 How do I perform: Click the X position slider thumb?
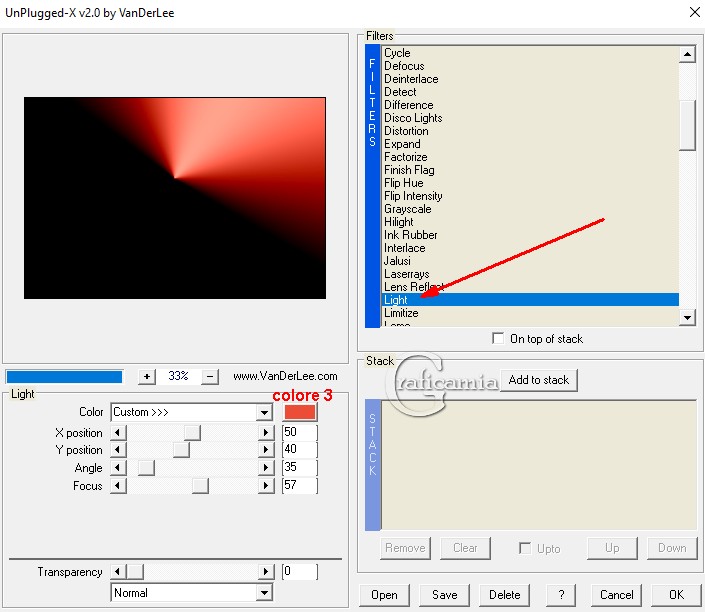tap(192, 433)
